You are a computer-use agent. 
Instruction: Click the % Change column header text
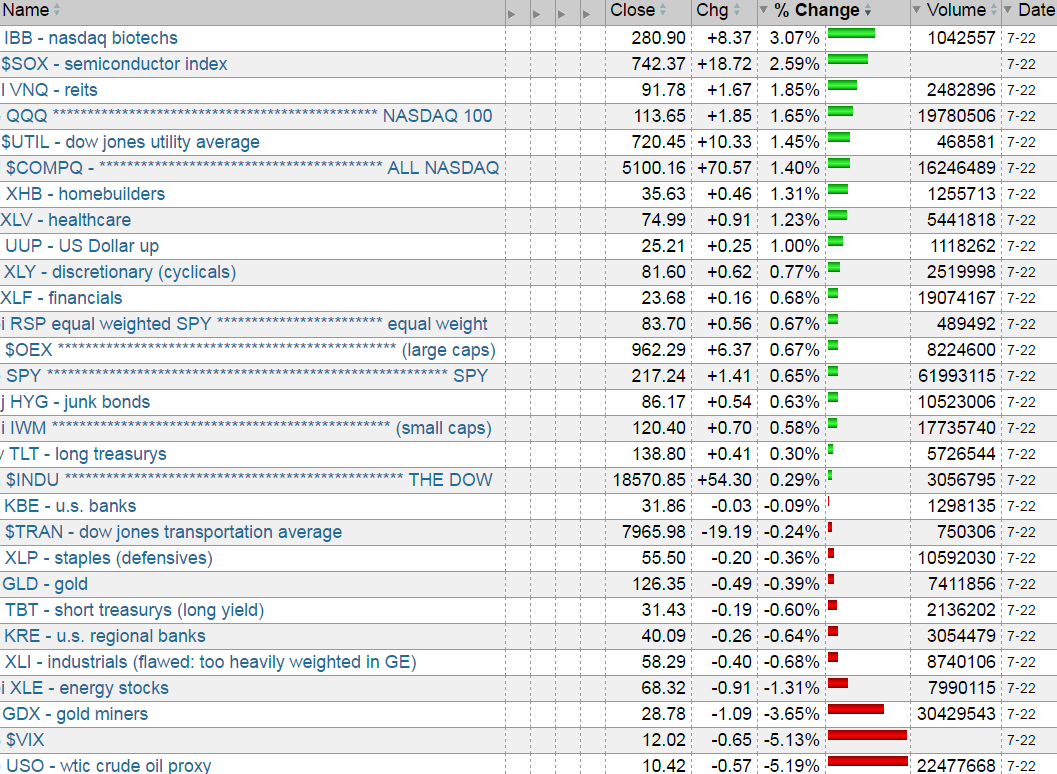(x=817, y=10)
